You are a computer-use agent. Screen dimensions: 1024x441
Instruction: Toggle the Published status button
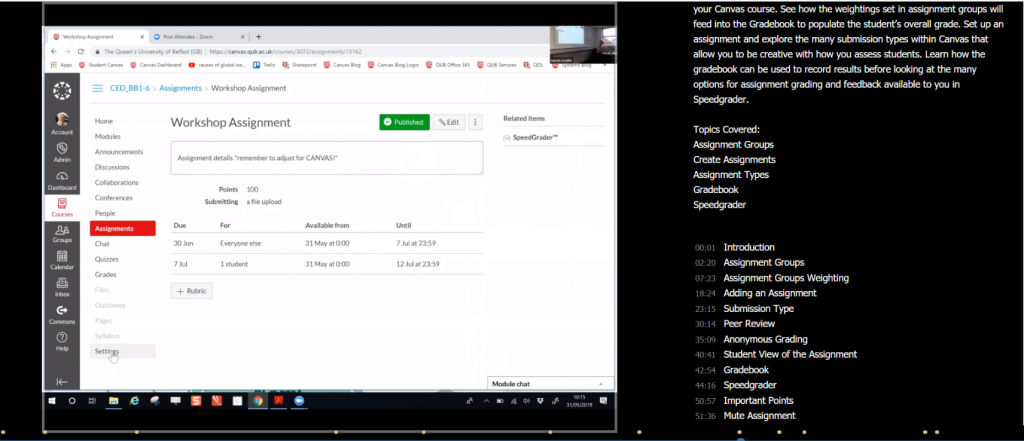404,122
